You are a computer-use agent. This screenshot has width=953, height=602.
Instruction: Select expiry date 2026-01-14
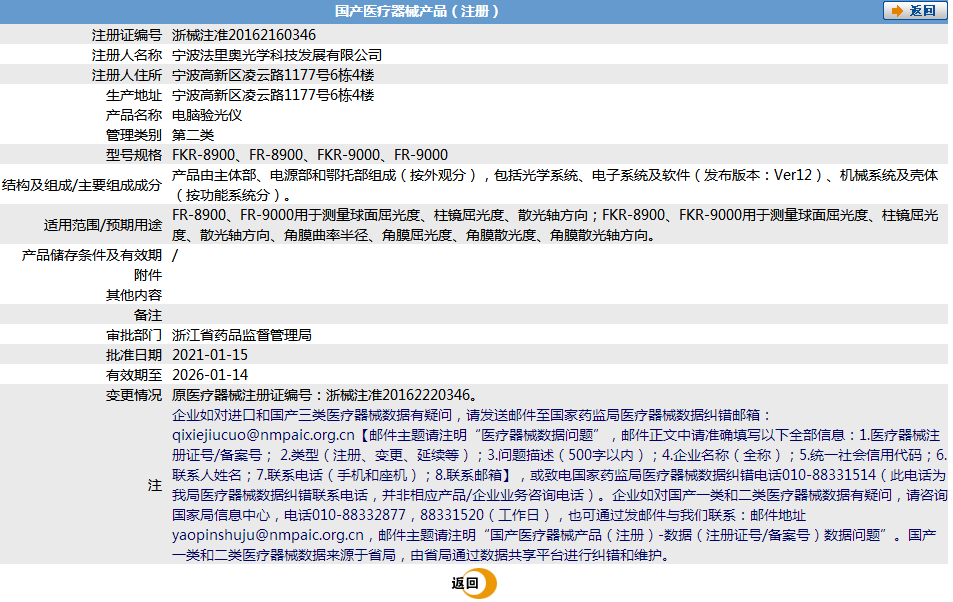tap(210, 375)
